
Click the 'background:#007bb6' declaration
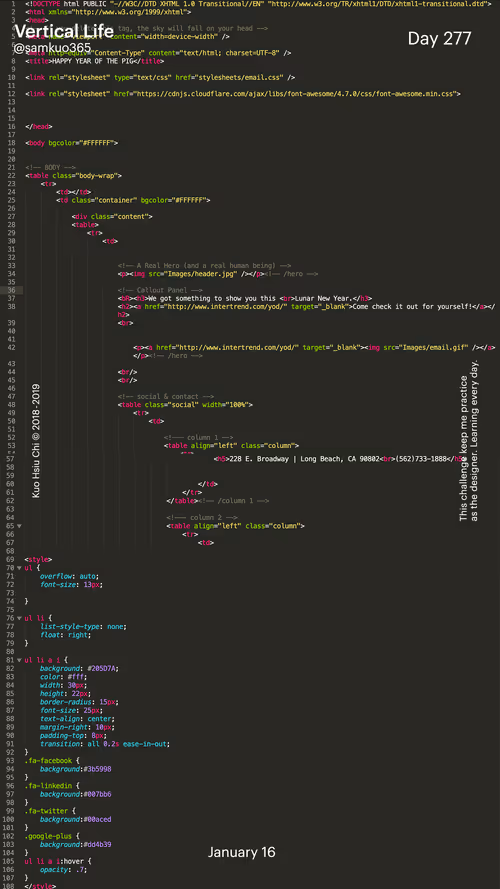75,794
